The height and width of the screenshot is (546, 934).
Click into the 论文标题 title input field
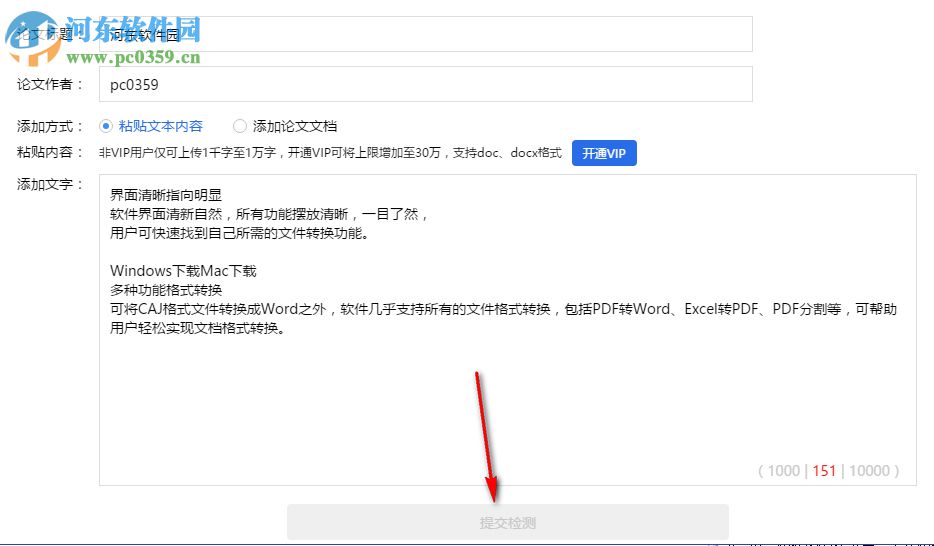425,34
